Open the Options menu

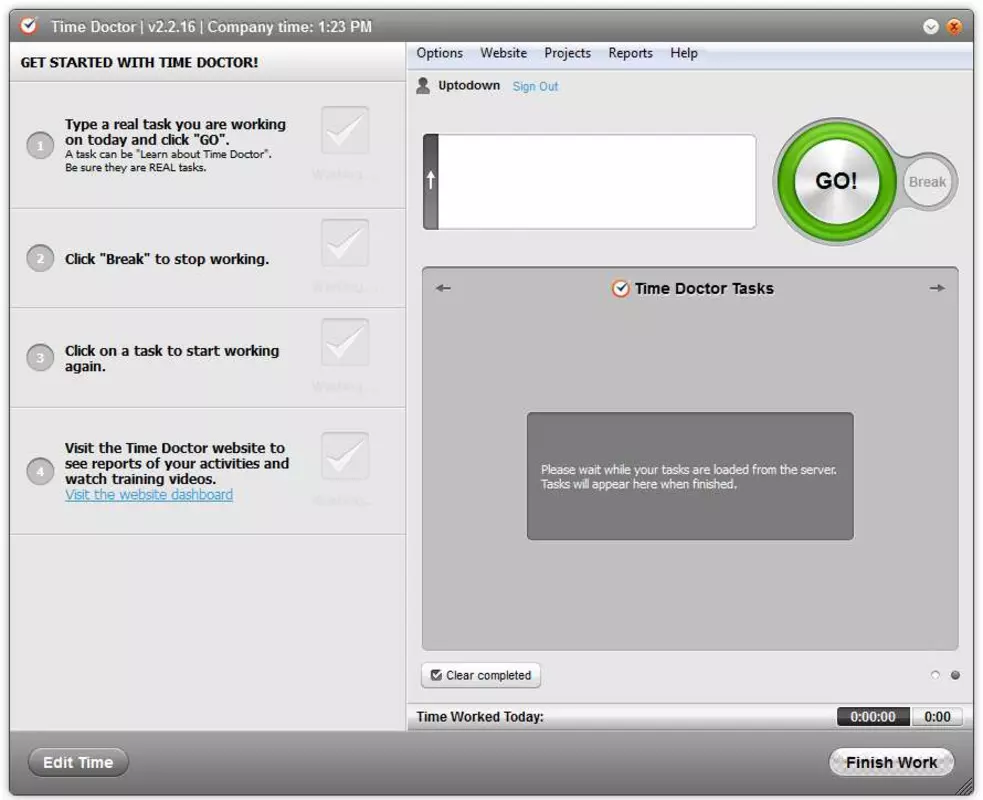439,53
